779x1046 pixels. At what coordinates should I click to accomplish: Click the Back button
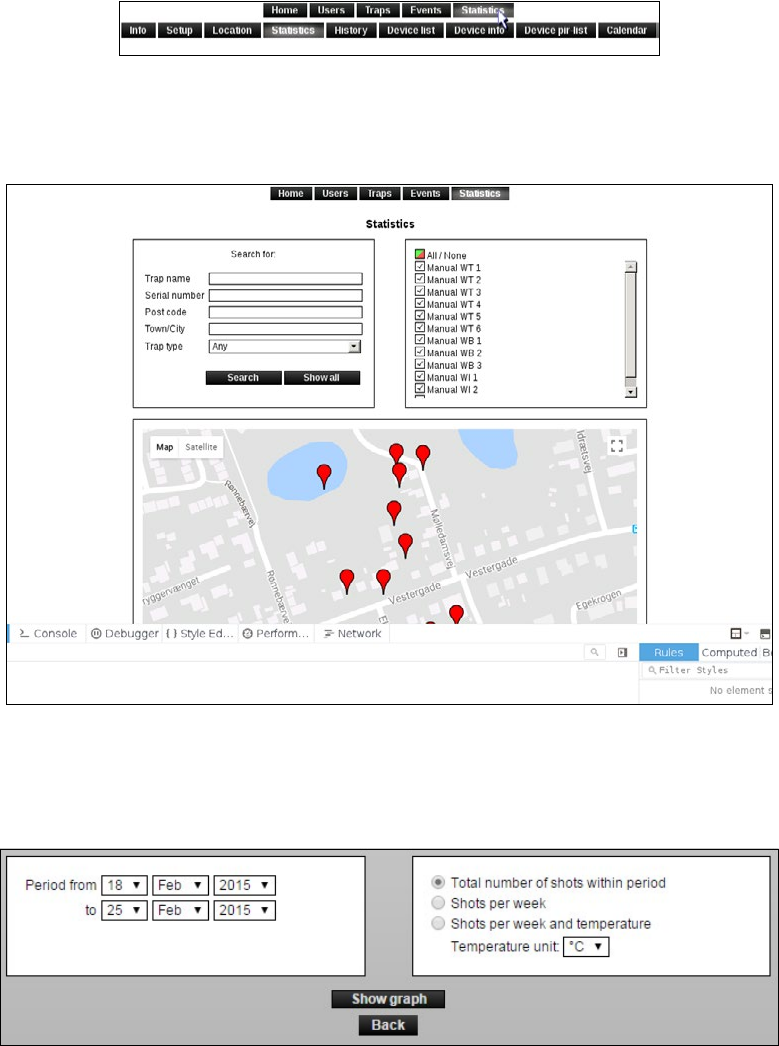(388, 1025)
